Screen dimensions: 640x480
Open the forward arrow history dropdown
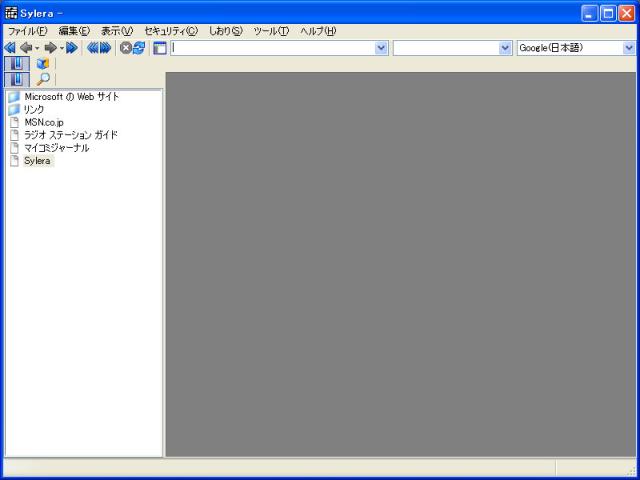tap(62, 49)
